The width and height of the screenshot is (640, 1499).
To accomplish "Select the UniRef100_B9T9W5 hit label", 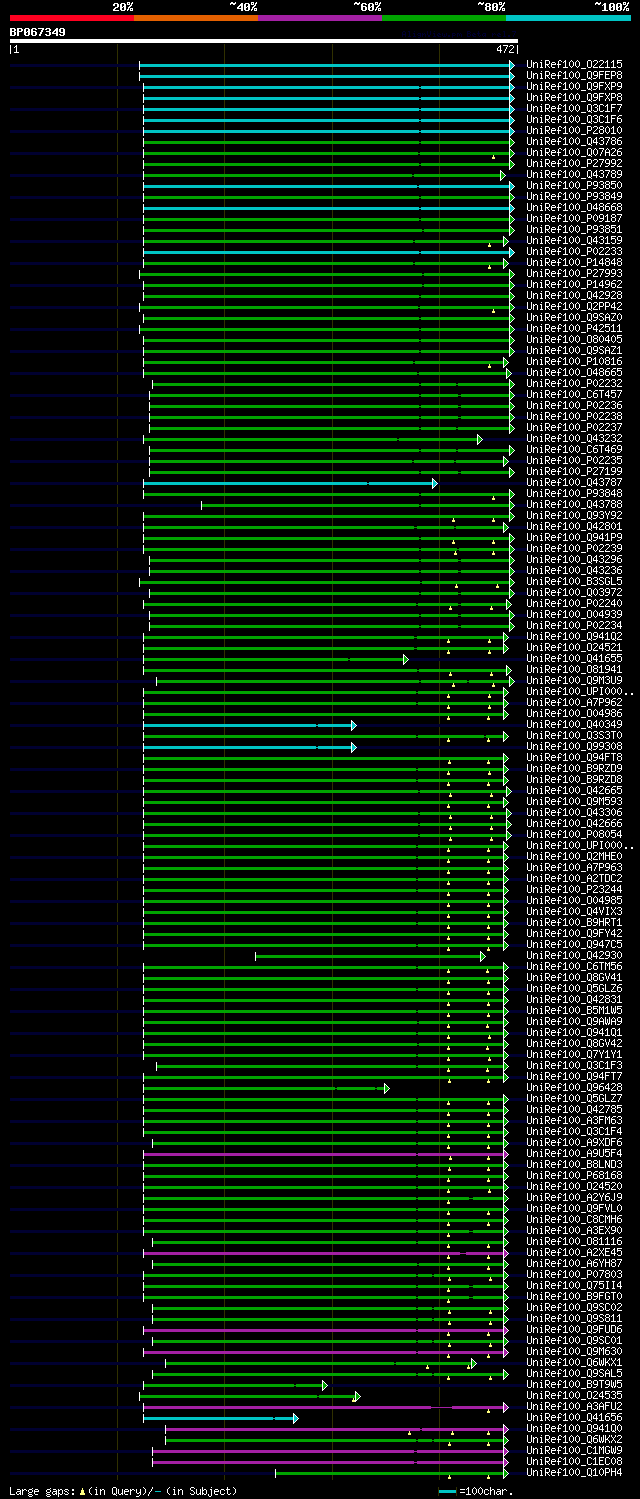I will (574, 1384).
